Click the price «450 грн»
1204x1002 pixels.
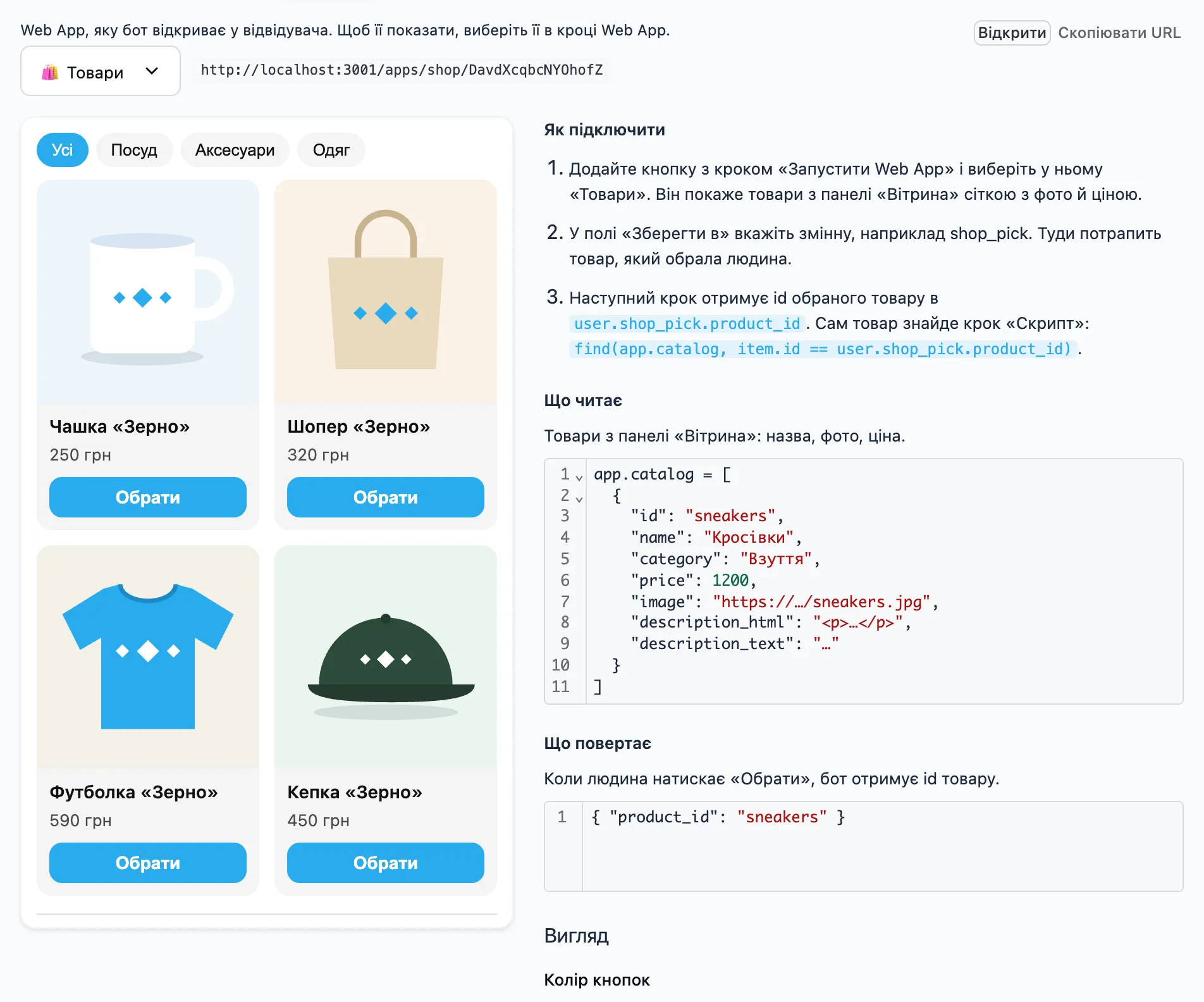318,820
